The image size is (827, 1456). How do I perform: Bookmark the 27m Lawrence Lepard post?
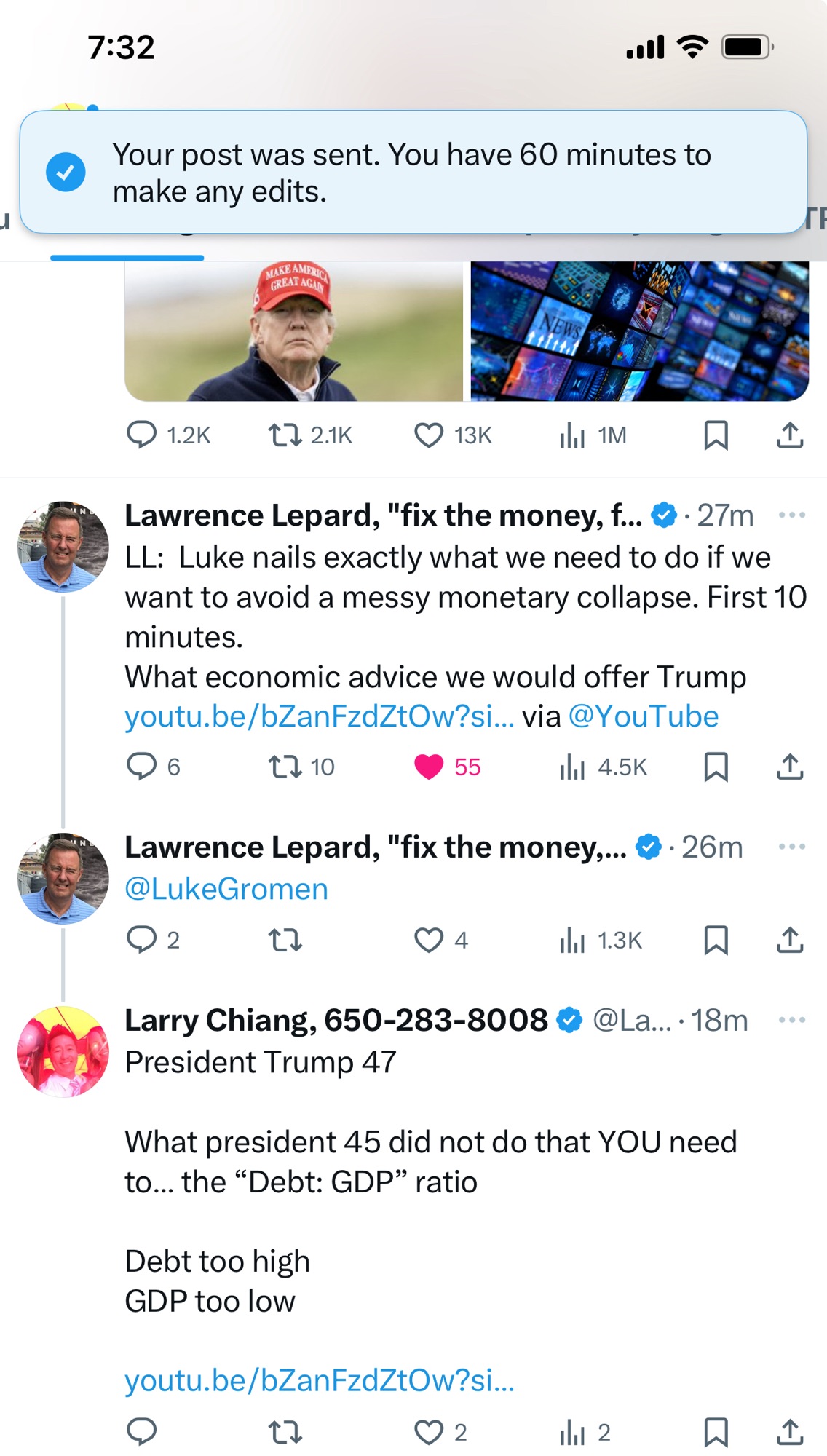pos(716,766)
